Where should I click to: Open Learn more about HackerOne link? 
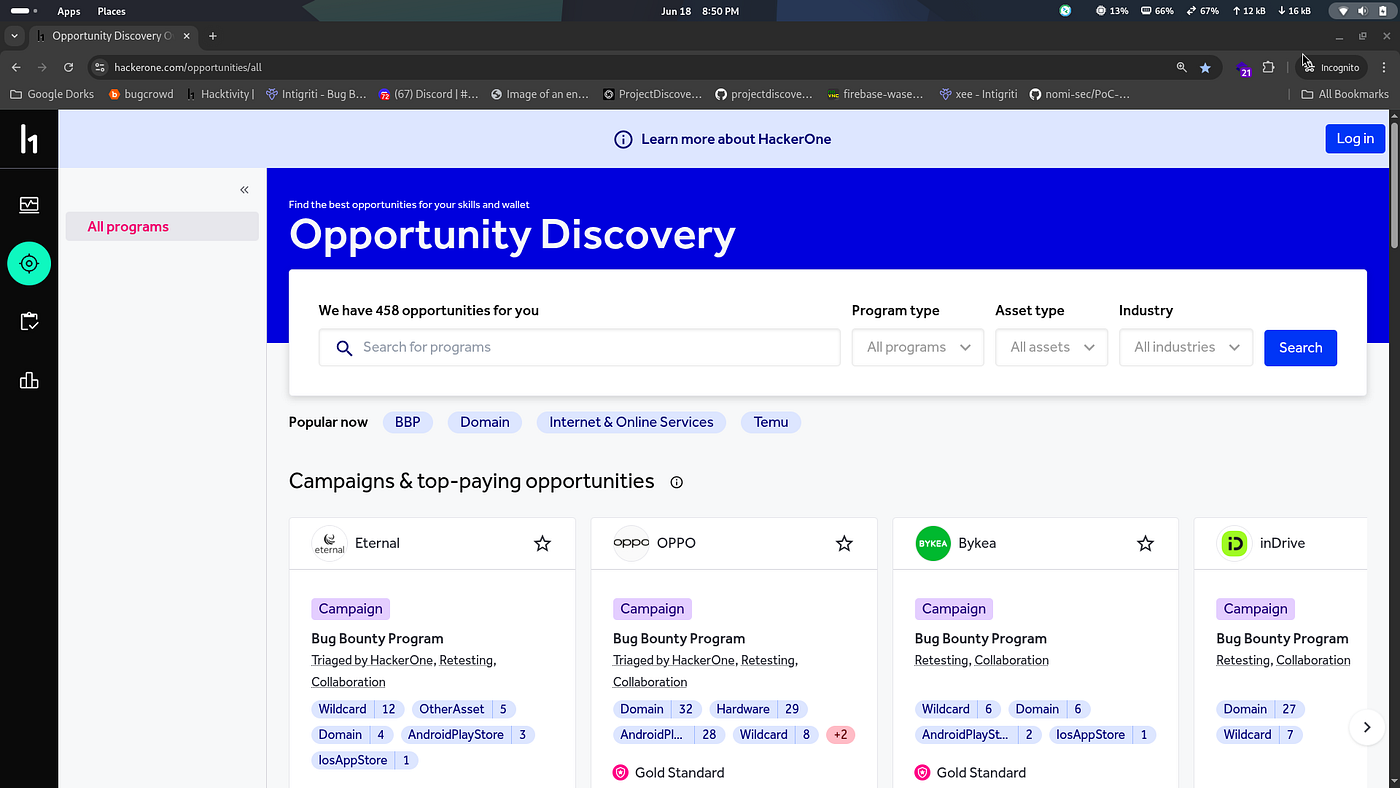[x=736, y=139]
